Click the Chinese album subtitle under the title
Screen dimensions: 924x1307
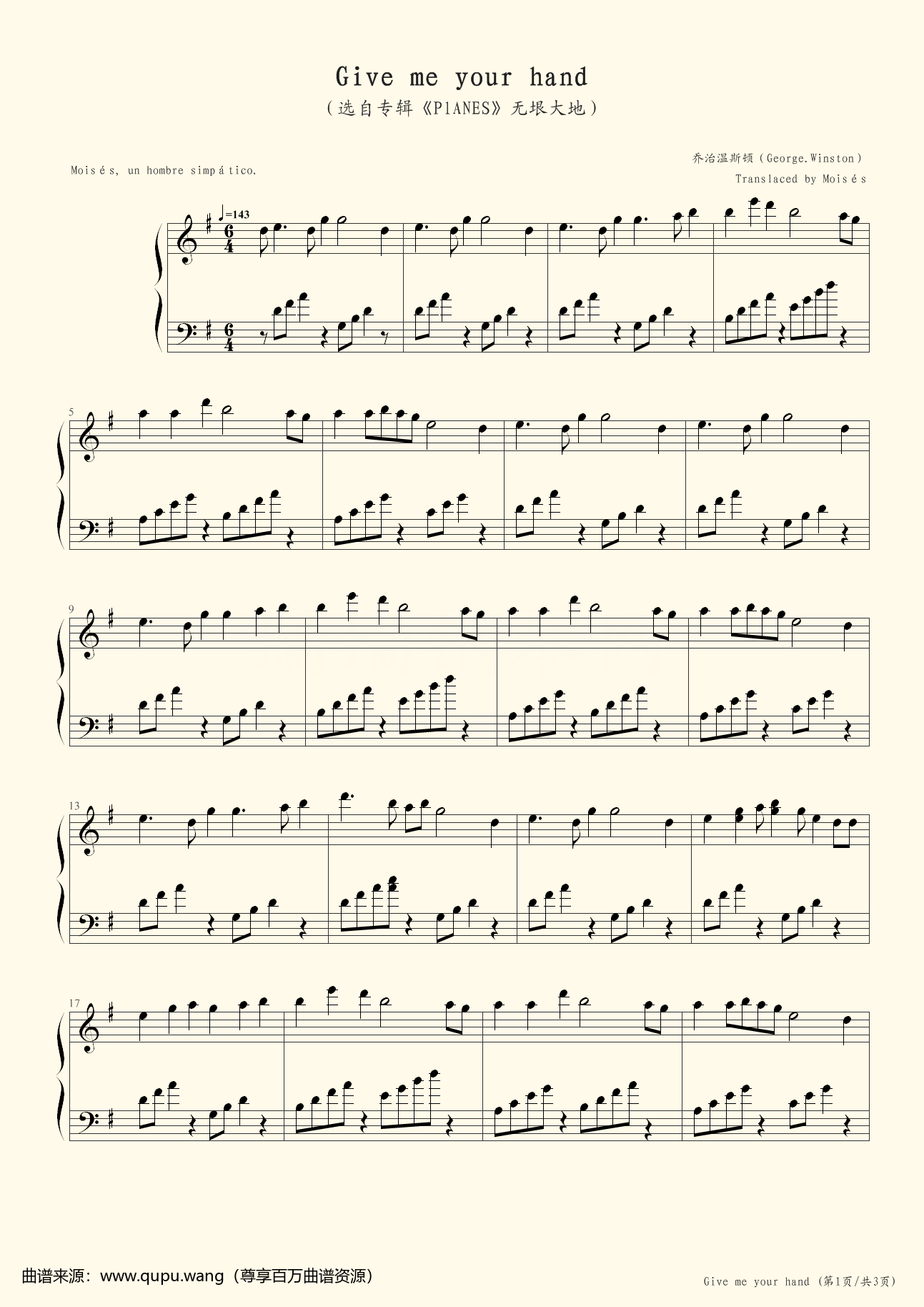point(462,108)
